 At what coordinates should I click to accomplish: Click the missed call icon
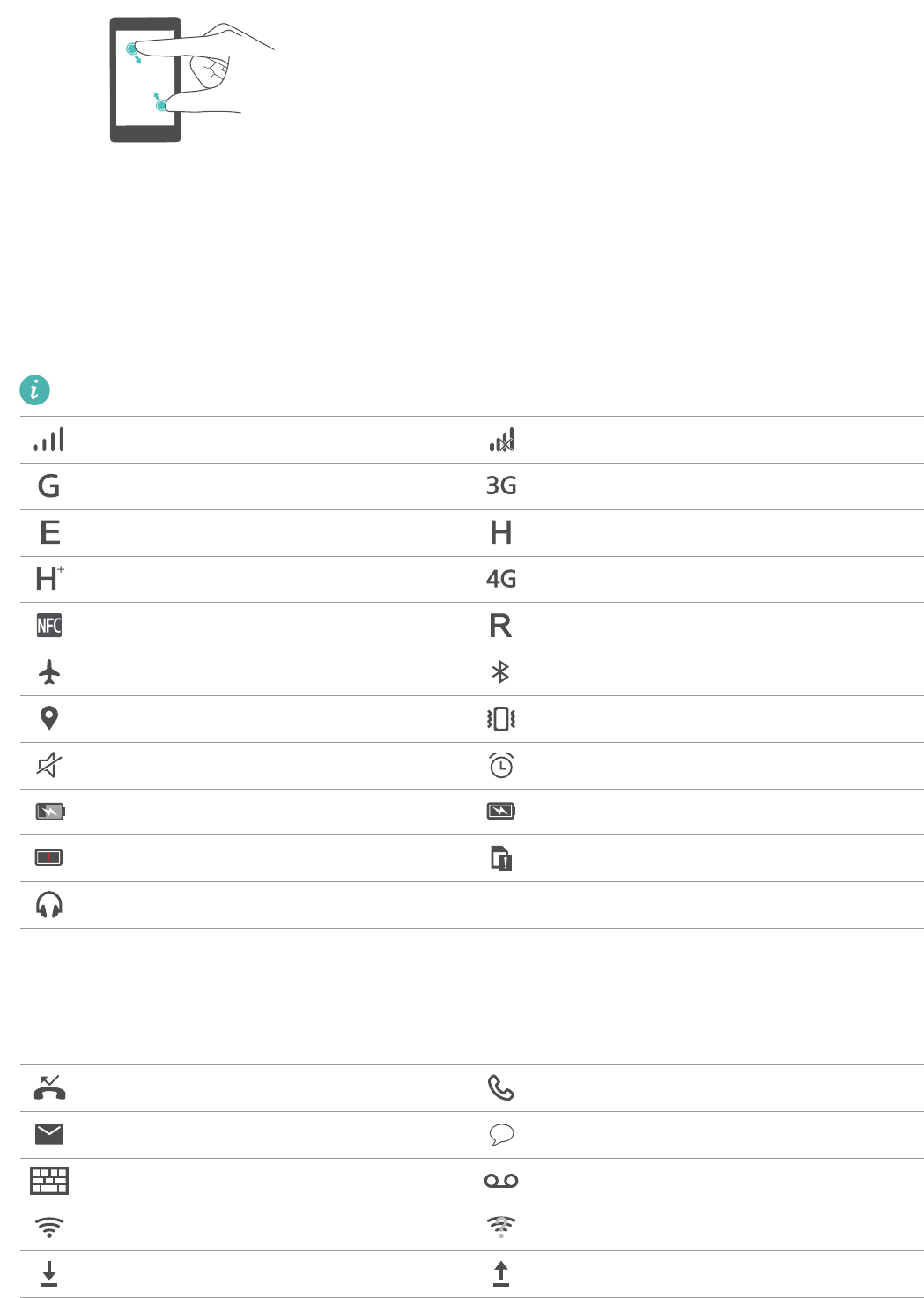click(49, 1088)
